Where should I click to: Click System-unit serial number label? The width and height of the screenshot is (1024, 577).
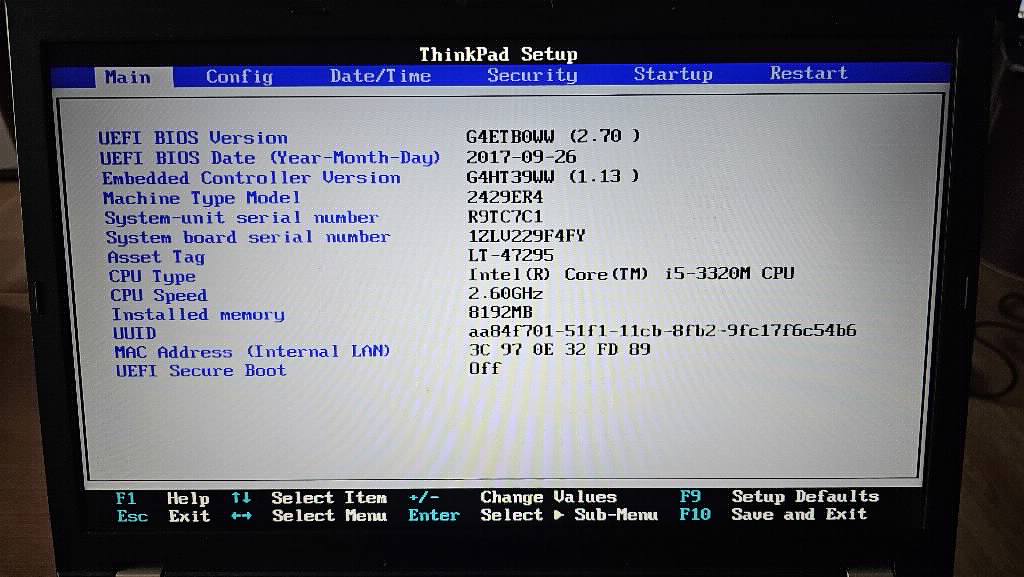click(241, 217)
